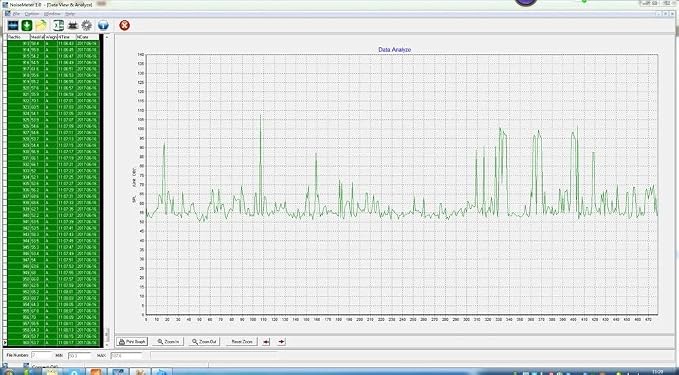Click the row selector marked with the arrow indicator

[x=5, y=343]
